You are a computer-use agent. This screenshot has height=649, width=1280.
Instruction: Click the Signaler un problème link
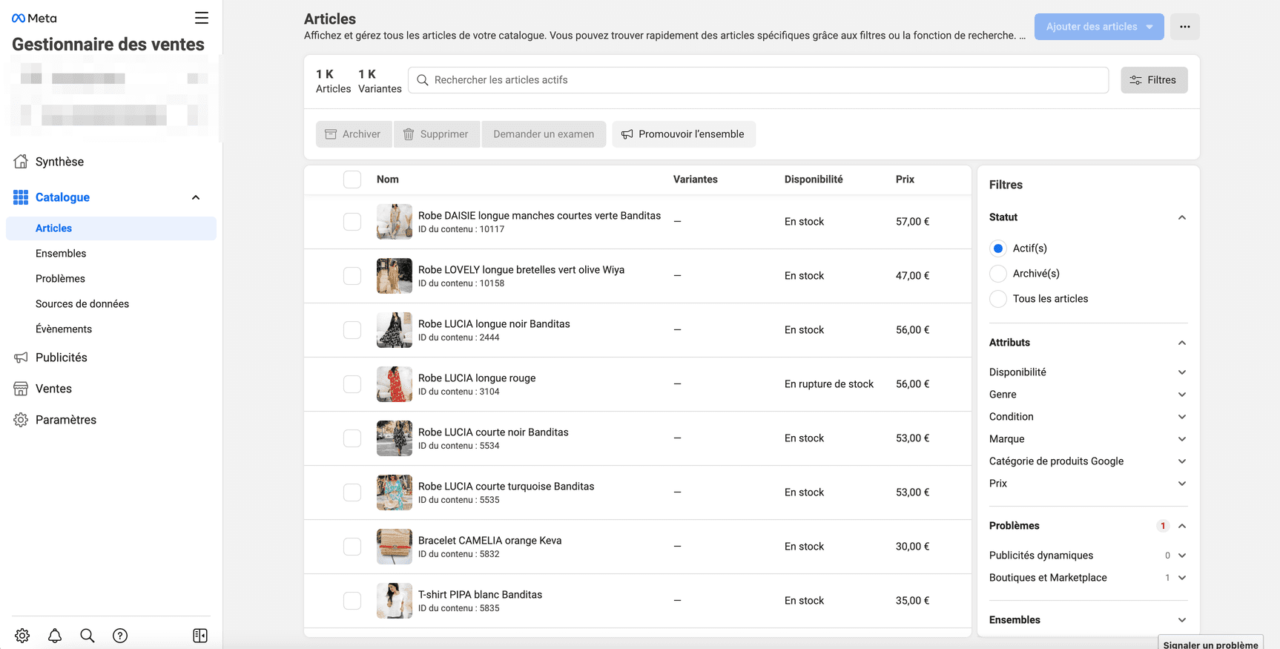tap(1210, 644)
